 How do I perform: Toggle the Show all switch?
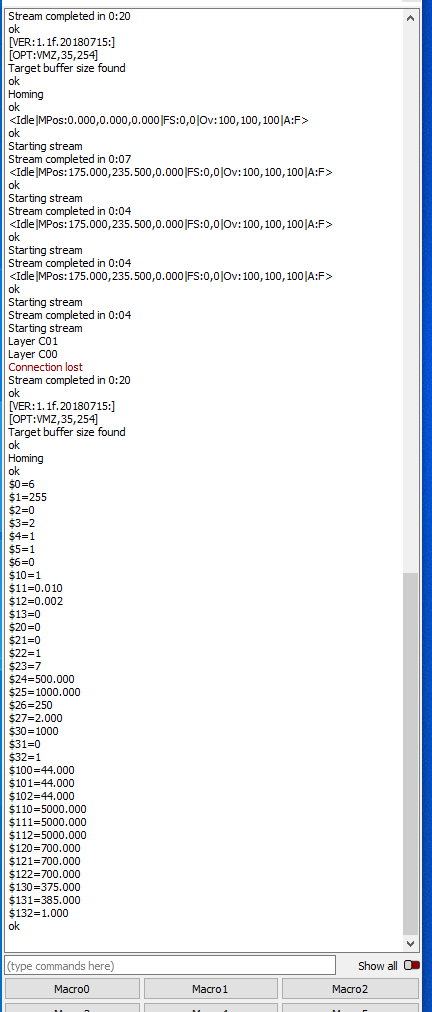click(411, 966)
